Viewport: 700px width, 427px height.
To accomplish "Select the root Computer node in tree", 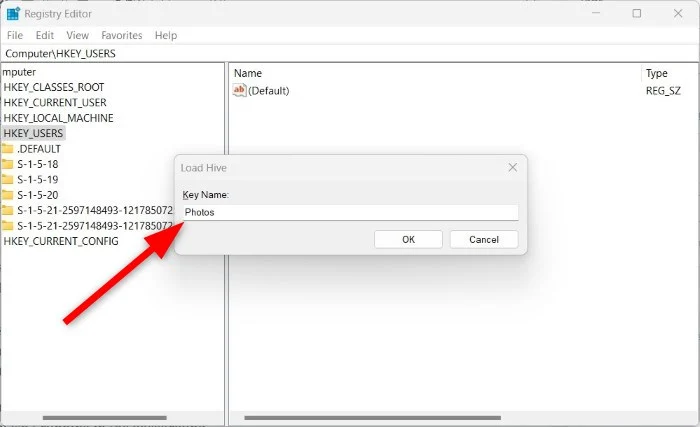I will coord(18,72).
